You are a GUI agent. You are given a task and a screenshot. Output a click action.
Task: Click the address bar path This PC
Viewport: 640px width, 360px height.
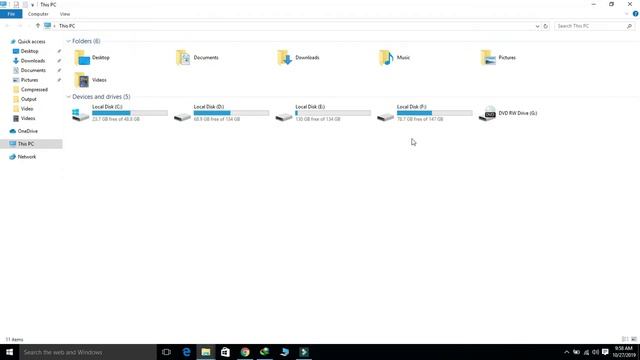point(67,26)
